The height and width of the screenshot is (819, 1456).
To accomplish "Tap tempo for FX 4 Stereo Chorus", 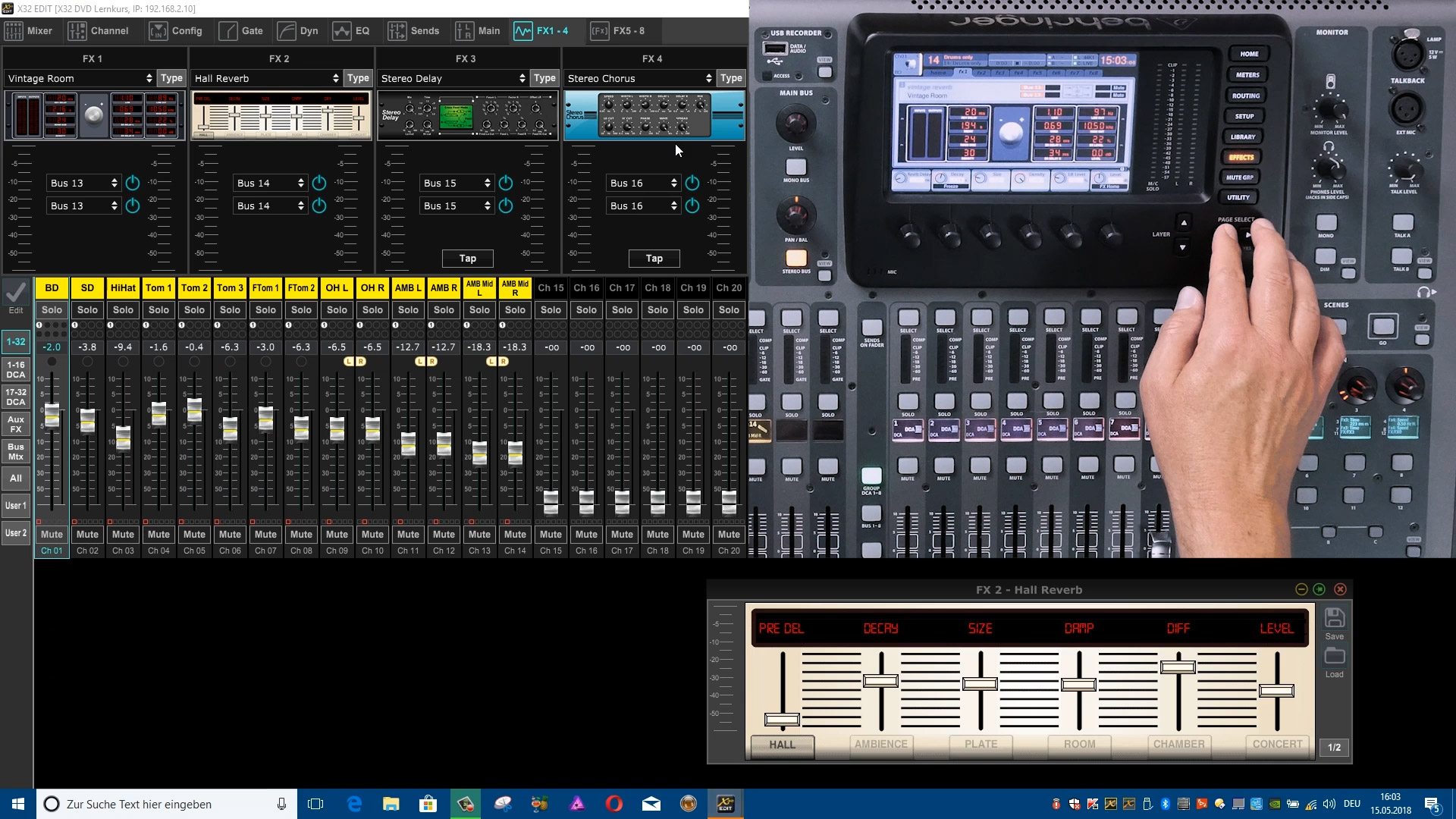I will pyautogui.click(x=654, y=259).
